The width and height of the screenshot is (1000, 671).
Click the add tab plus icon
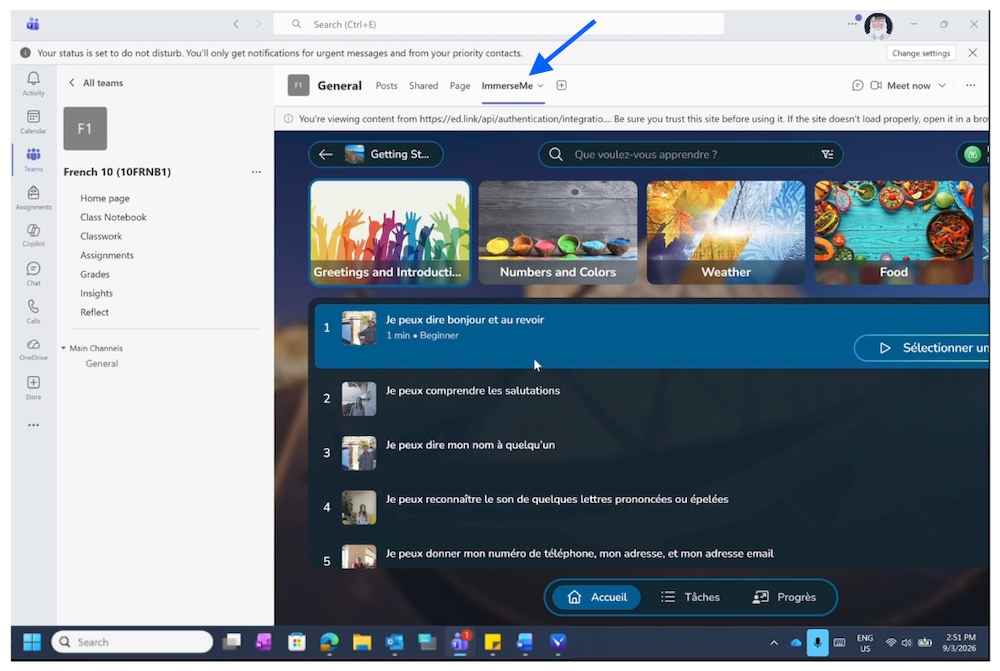[x=561, y=85]
